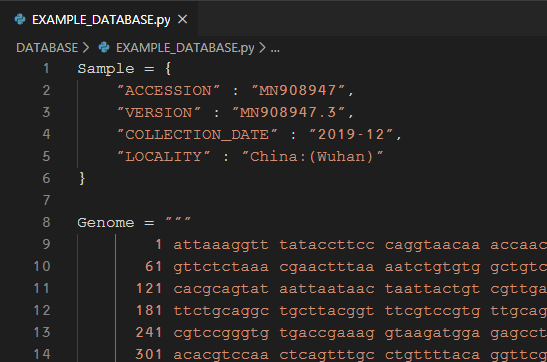Click the sequence taattactgt on line 11
The height and width of the screenshot is (362, 547).
433,289
